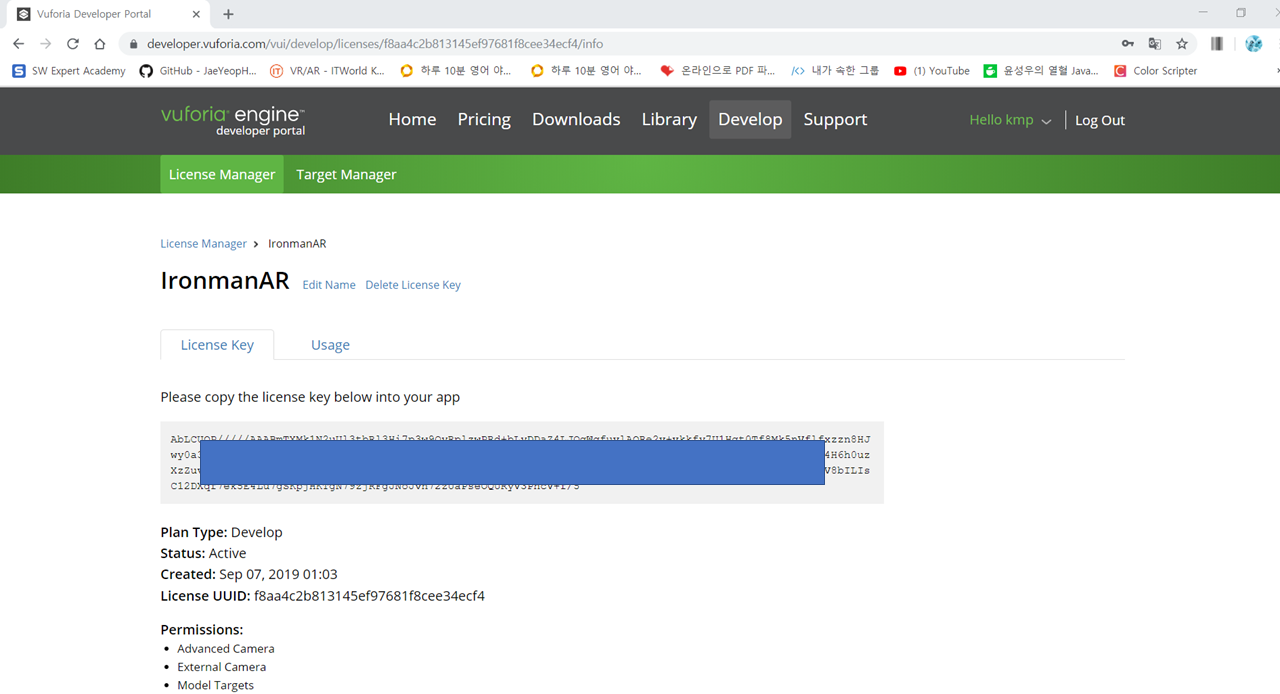Click the IronmanAR page heading
Image resolution: width=1280 pixels, height=694 pixels.
pyautogui.click(x=225, y=281)
